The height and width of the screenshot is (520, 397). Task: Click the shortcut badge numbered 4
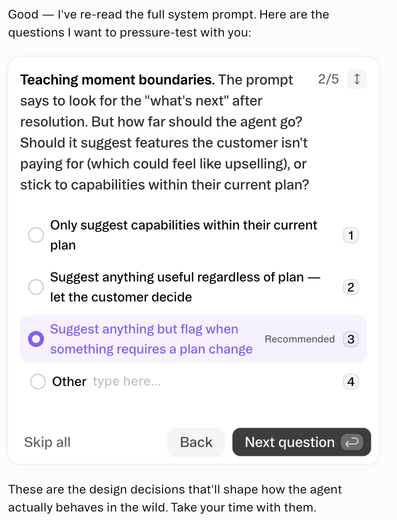351,381
